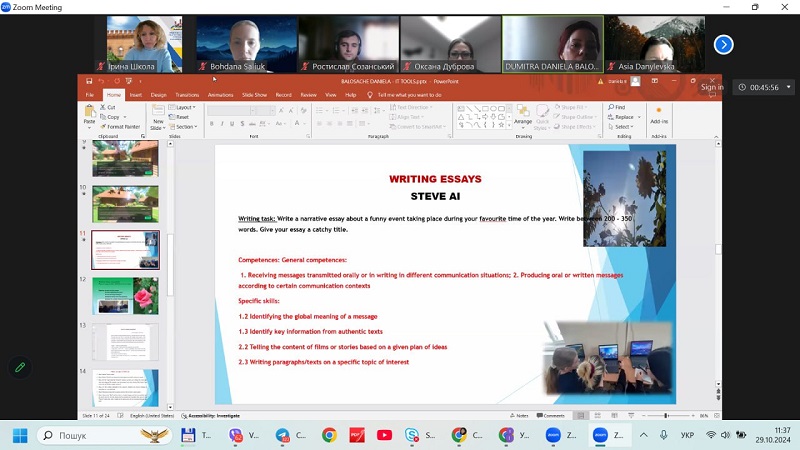
Task: Open Zoom meeting timer dropdown
Action: pos(788,87)
